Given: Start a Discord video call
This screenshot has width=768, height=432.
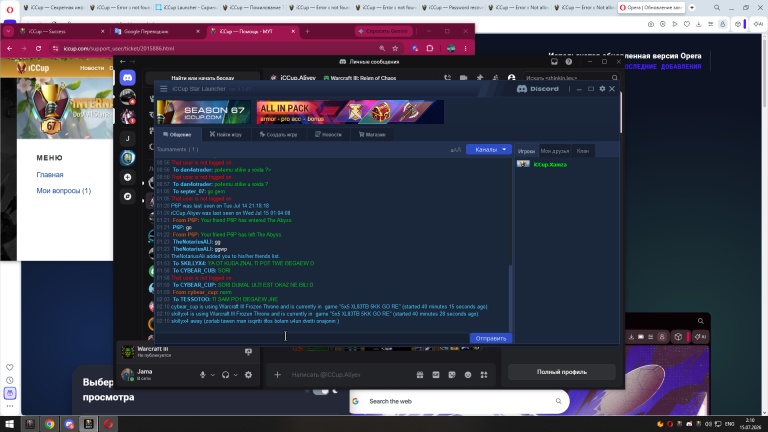Looking at the screenshot, I should point(463,78).
